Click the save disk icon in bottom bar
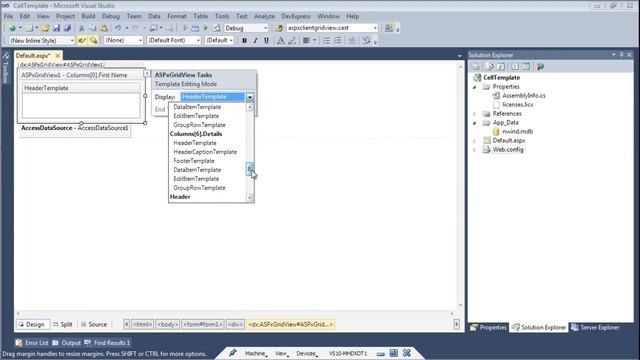The width and height of the screenshot is (640, 360). 393,353
